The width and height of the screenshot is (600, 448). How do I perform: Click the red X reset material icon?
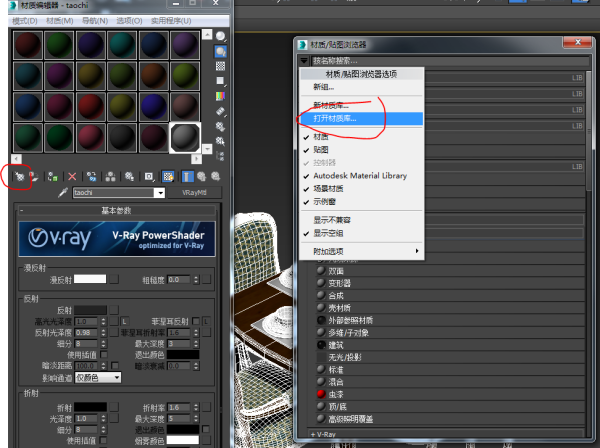pos(72,176)
